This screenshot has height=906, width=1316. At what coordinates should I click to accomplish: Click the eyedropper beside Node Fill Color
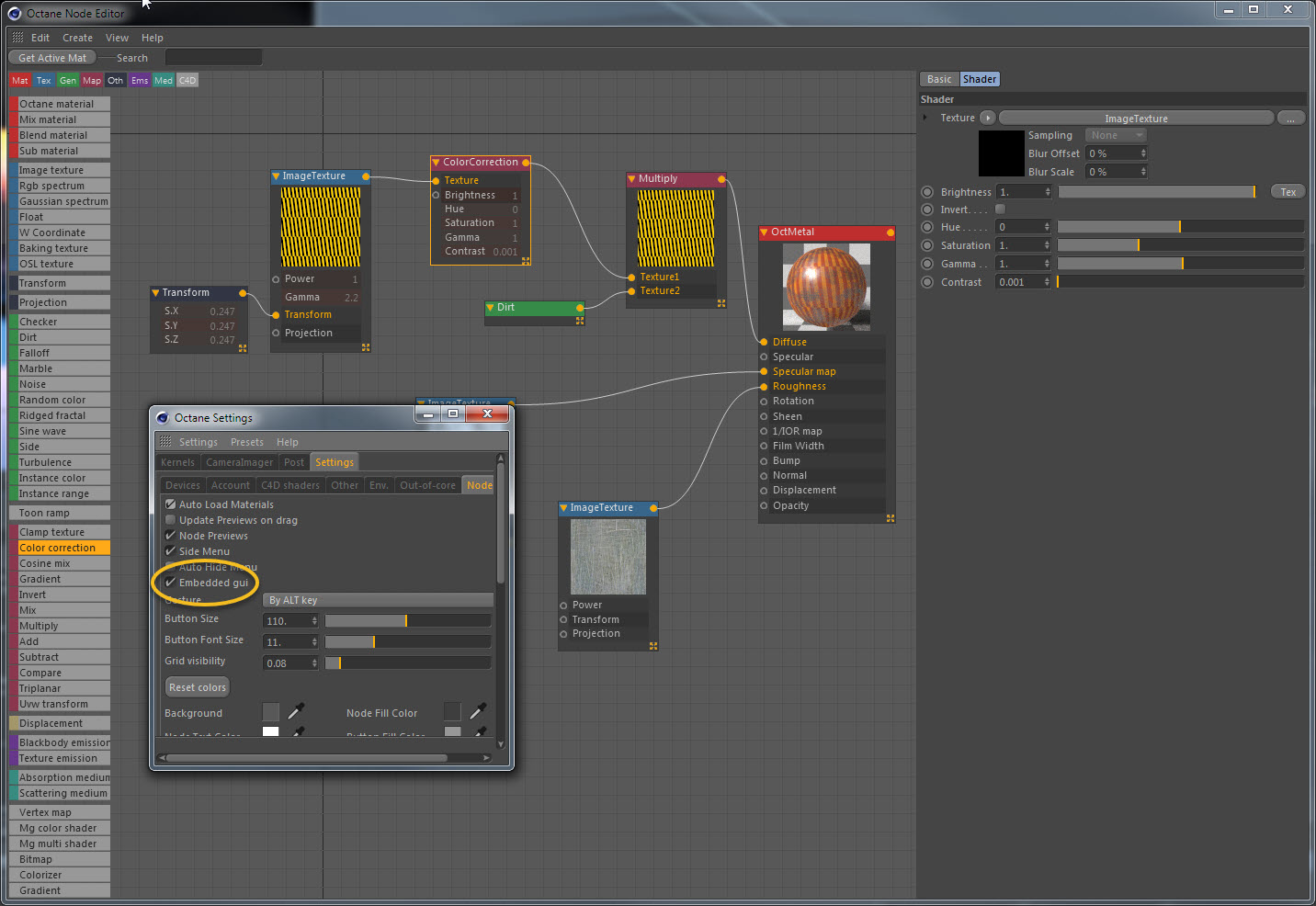tap(478, 711)
